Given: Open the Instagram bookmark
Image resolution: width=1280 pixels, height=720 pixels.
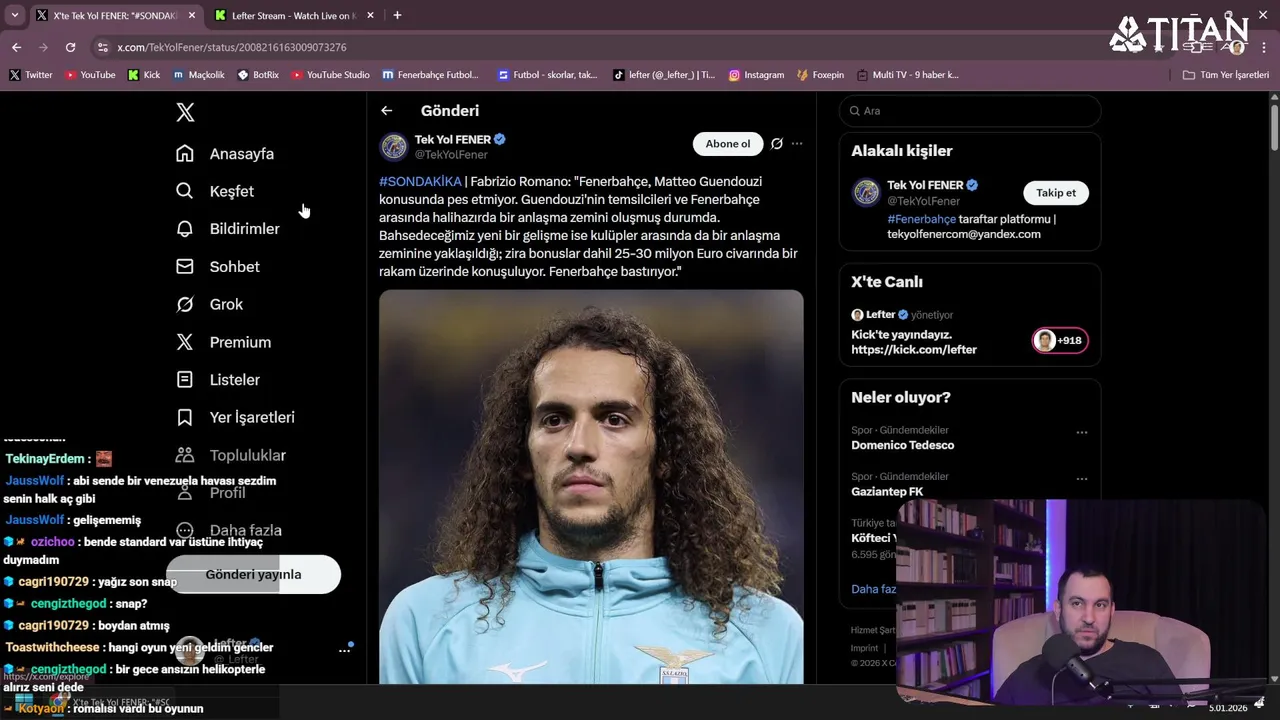Looking at the screenshot, I should (x=756, y=75).
